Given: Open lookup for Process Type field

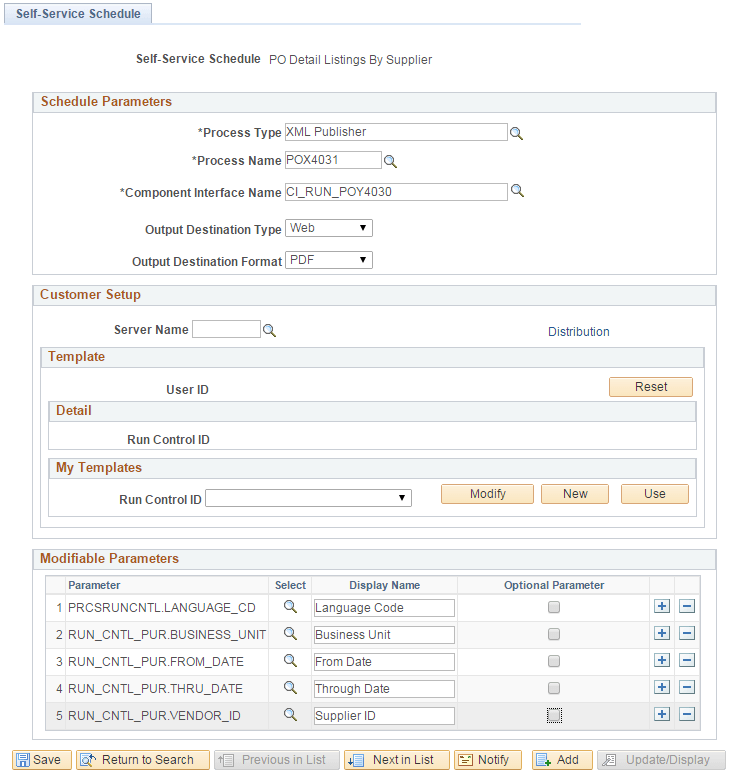Looking at the screenshot, I should point(516,133).
